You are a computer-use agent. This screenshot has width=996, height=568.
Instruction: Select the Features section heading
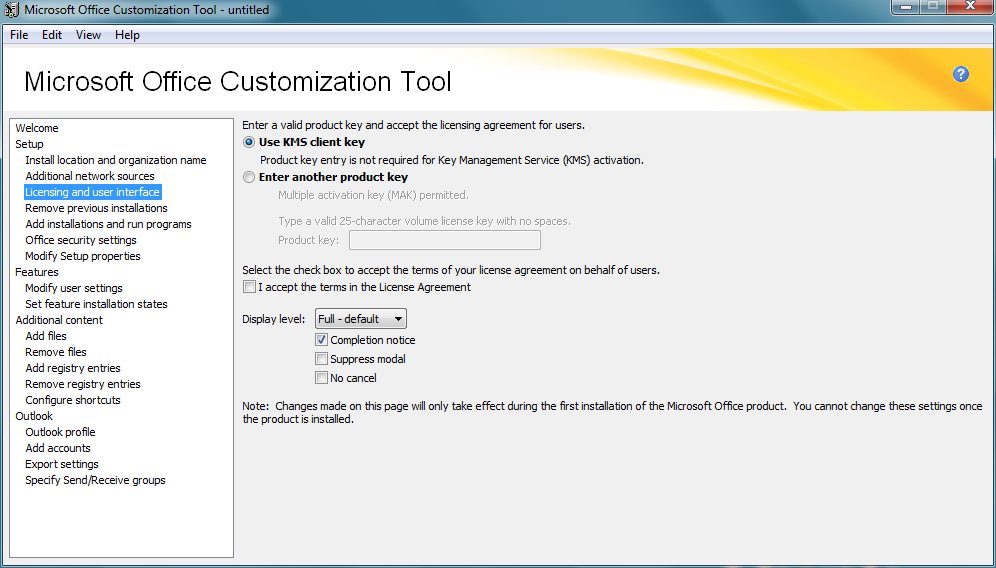coord(37,272)
